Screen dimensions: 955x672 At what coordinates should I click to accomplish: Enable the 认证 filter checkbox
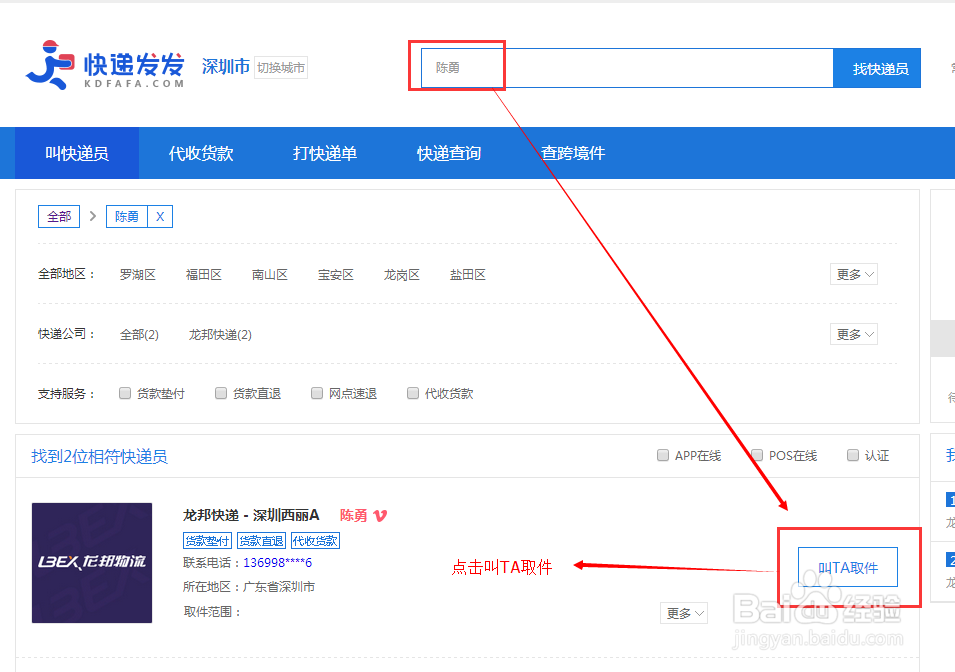[852, 455]
